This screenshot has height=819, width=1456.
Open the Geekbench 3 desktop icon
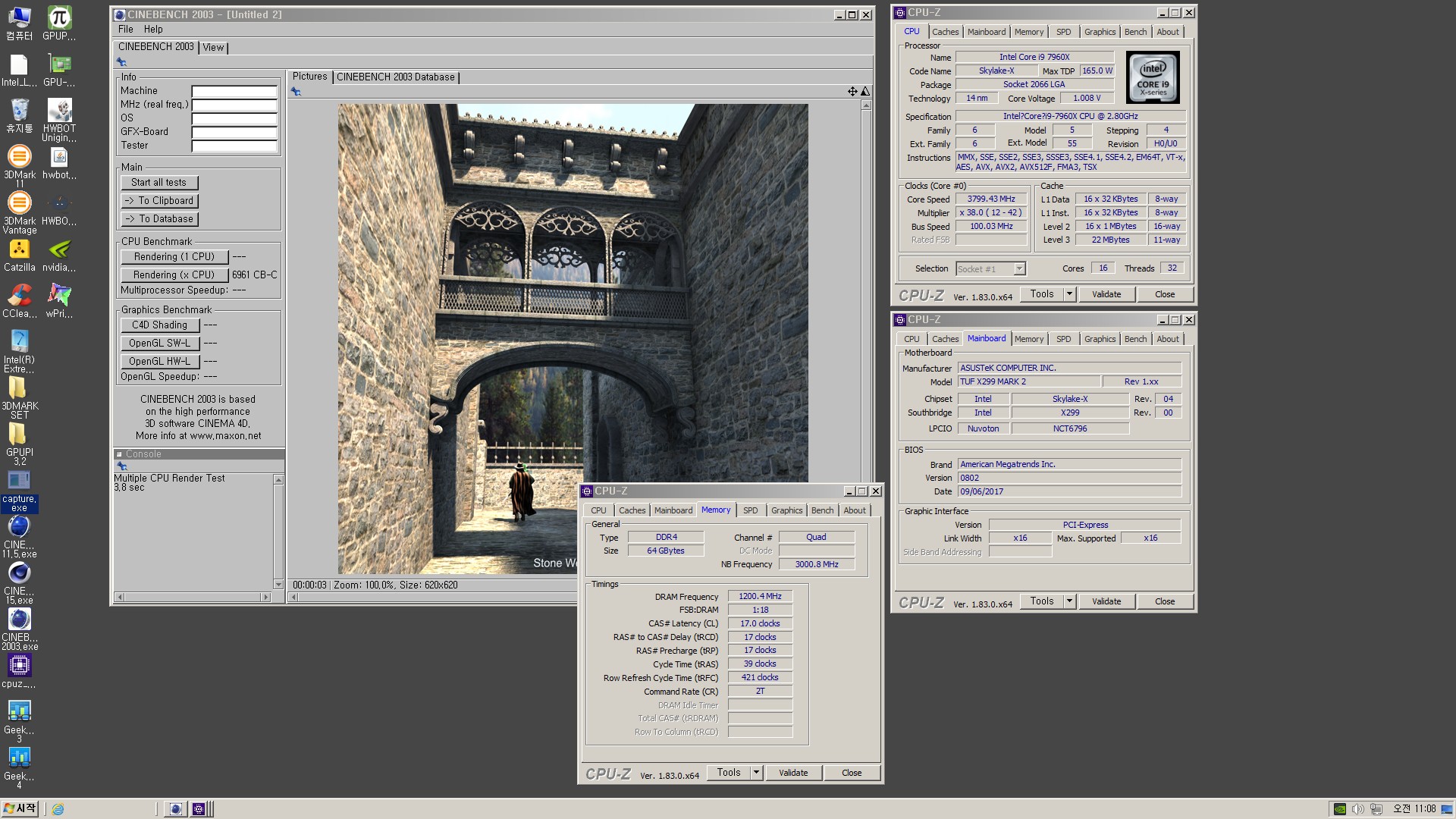(x=19, y=721)
